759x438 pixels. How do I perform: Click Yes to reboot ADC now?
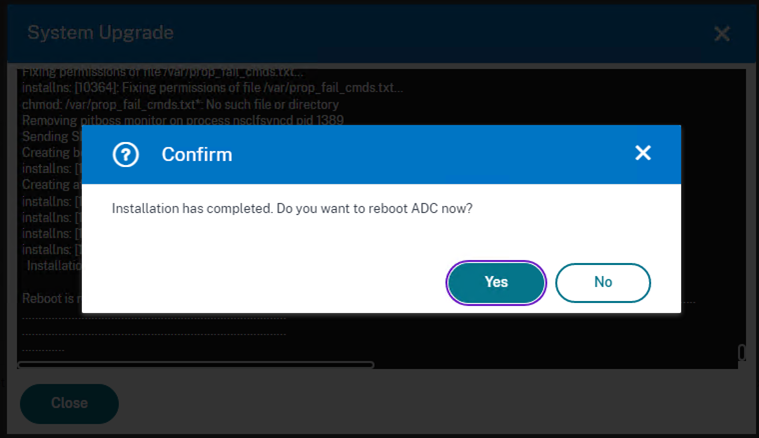click(496, 283)
